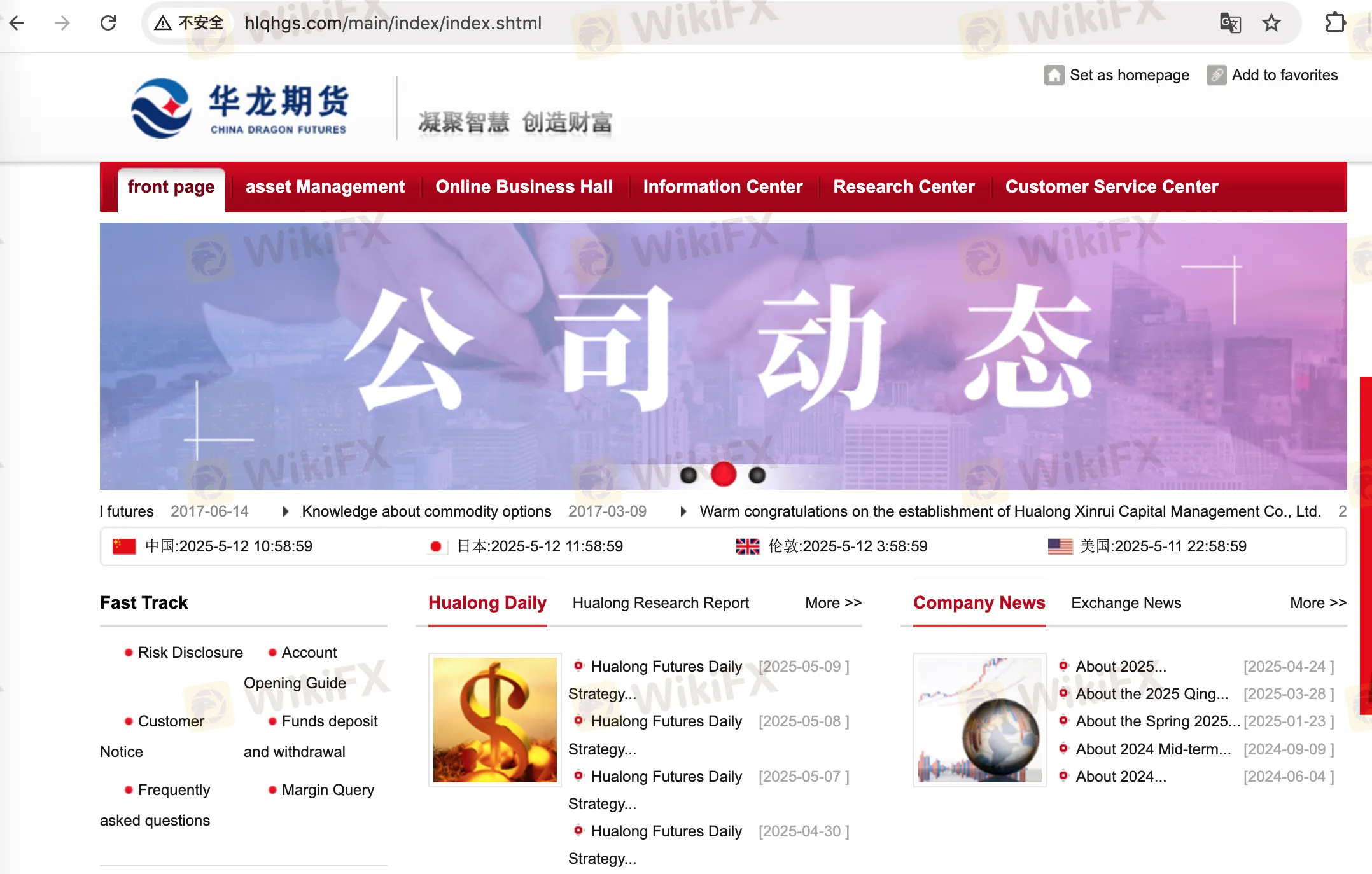Expand More link in Hualong Daily section
This screenshot has width=1372, height=874.
point(833,602)
